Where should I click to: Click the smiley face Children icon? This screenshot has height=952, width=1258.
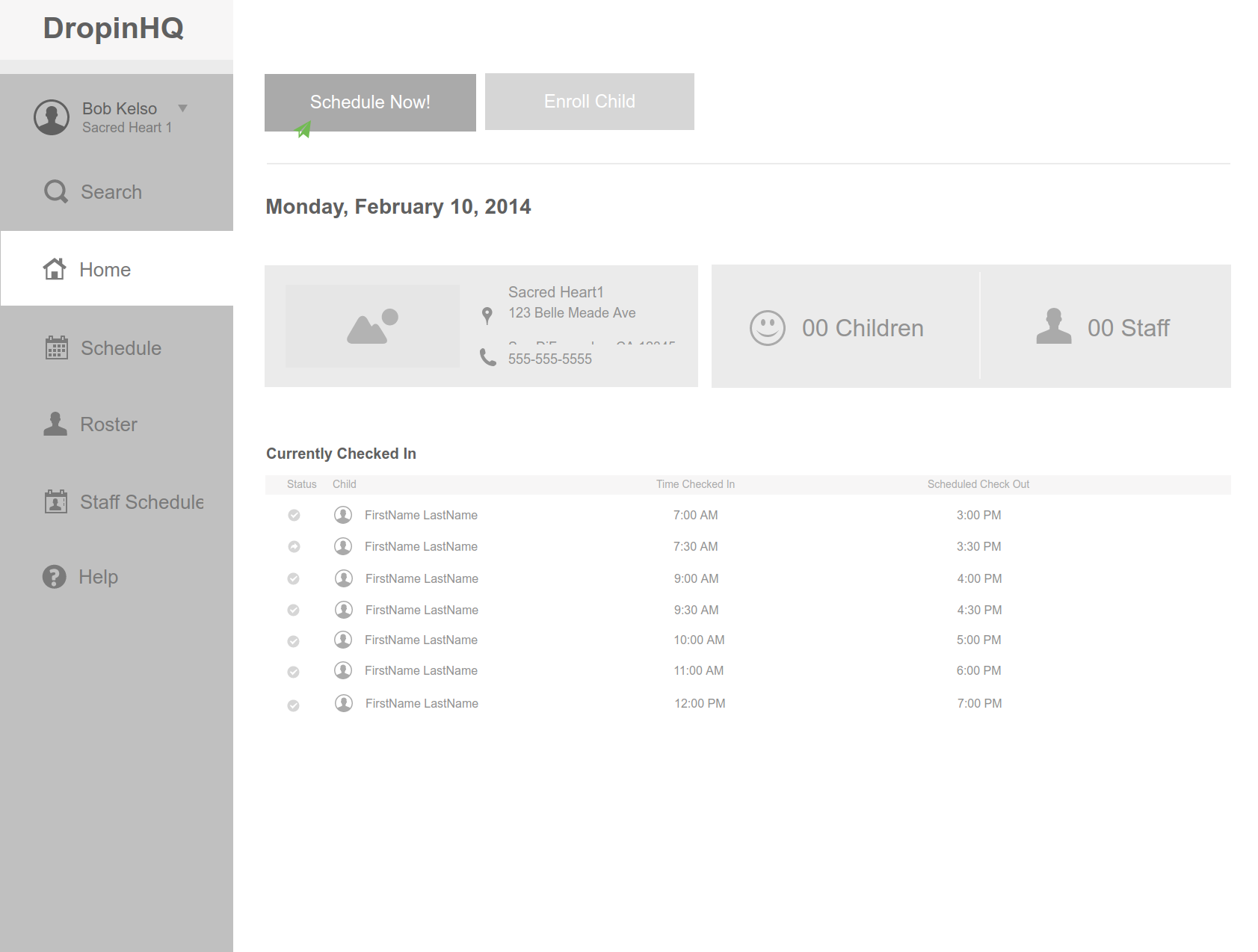click(x=768, y=328)
